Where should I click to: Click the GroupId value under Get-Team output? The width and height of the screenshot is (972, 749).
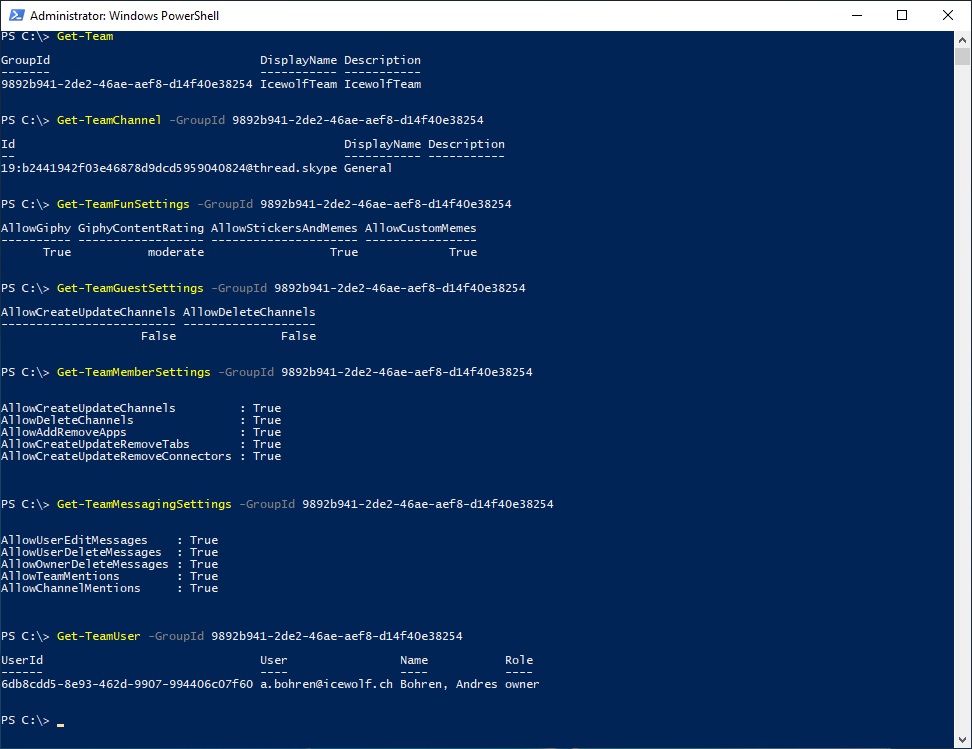coord(127,84)
